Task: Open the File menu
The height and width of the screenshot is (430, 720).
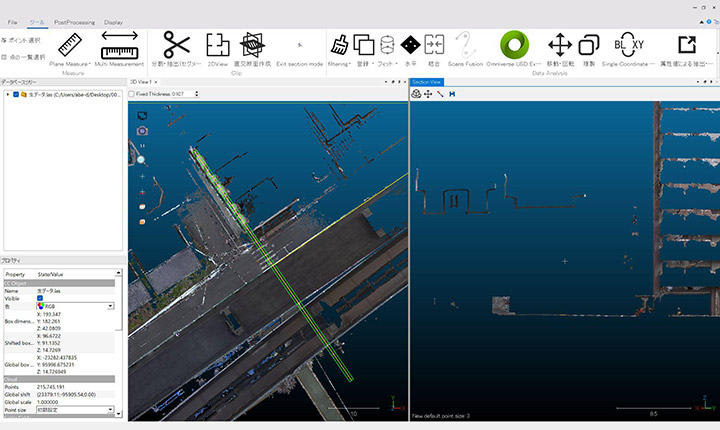Action: click(x=12, y=22)
